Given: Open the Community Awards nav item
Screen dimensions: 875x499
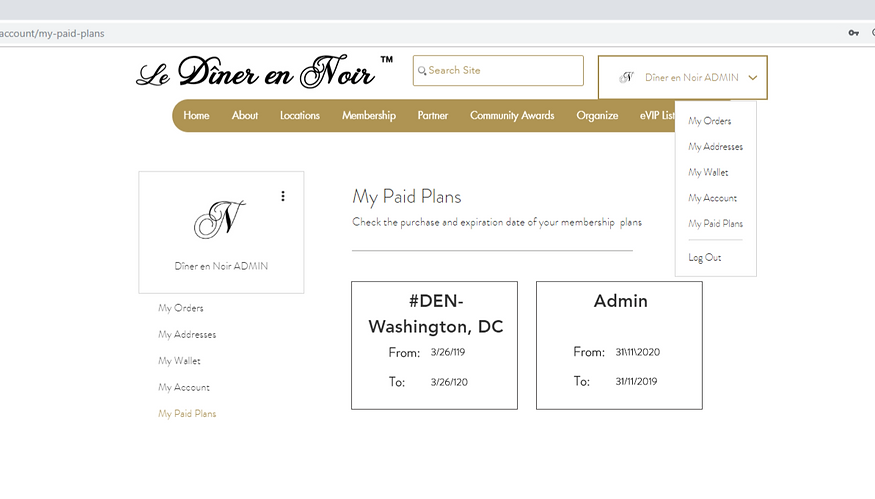Looking at the screenshot, I should tap(512, 116).
